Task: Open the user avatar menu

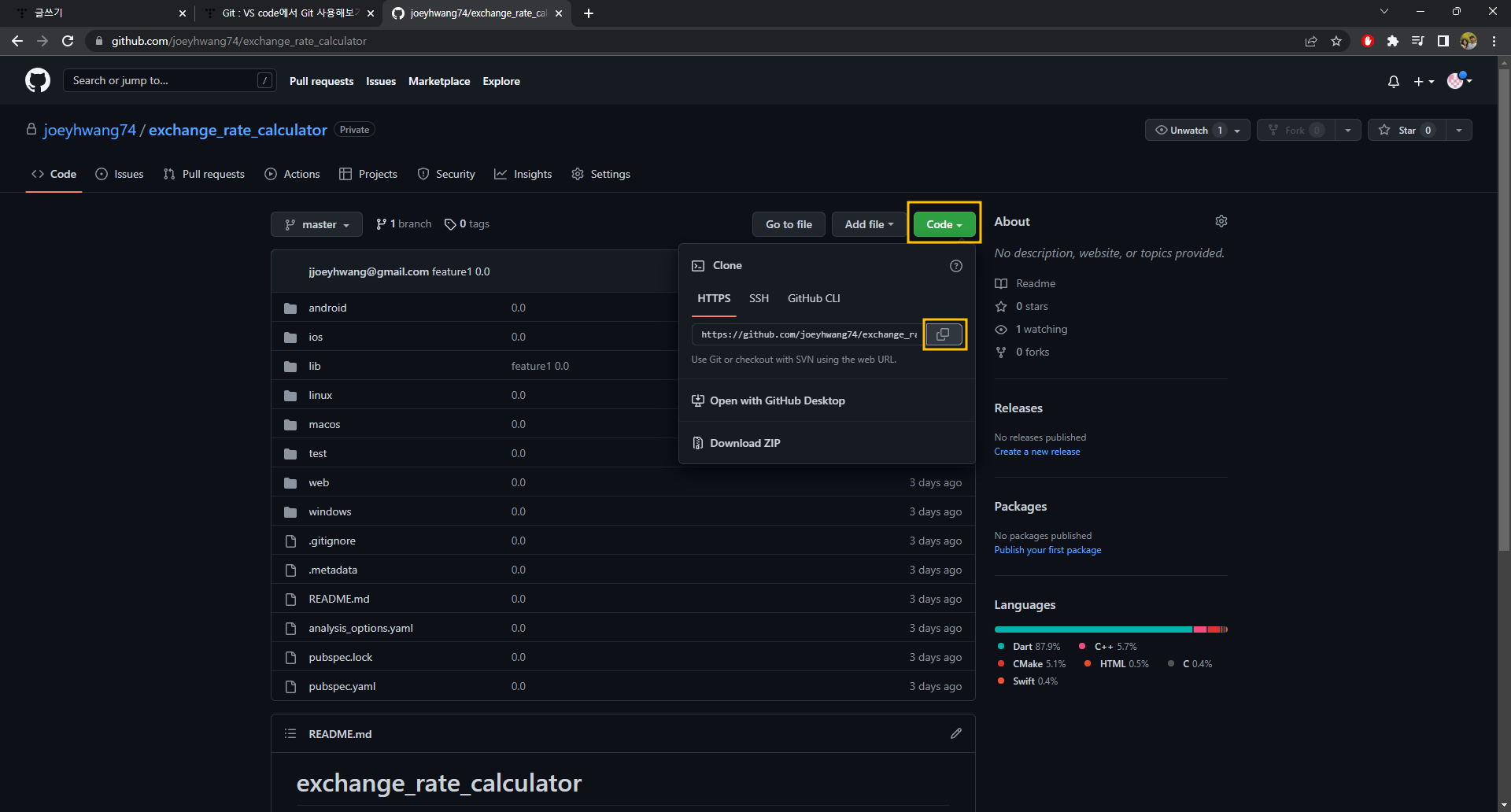Action: click(x=1460, y=80)
